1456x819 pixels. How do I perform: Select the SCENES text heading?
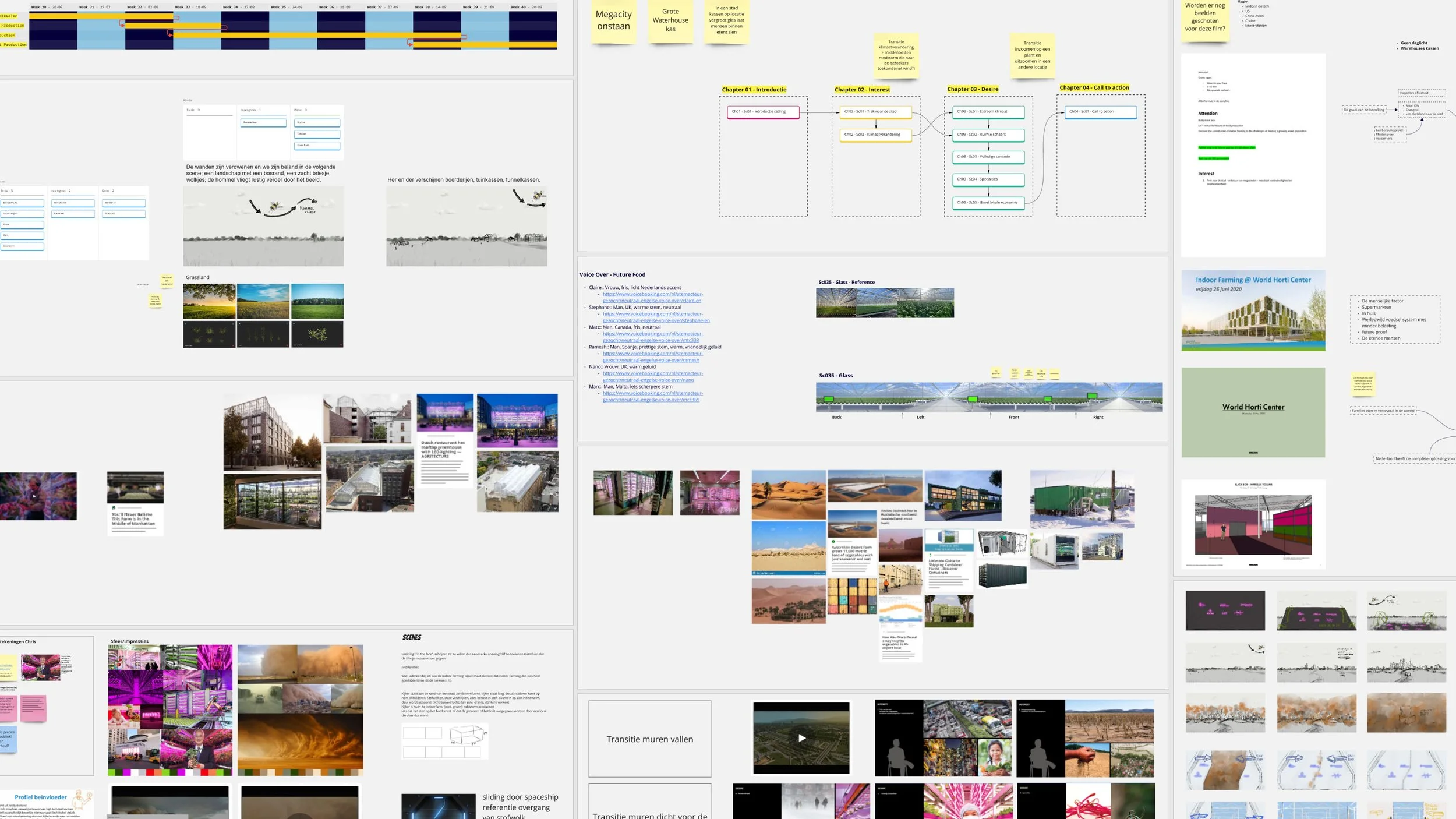[412, 638]
